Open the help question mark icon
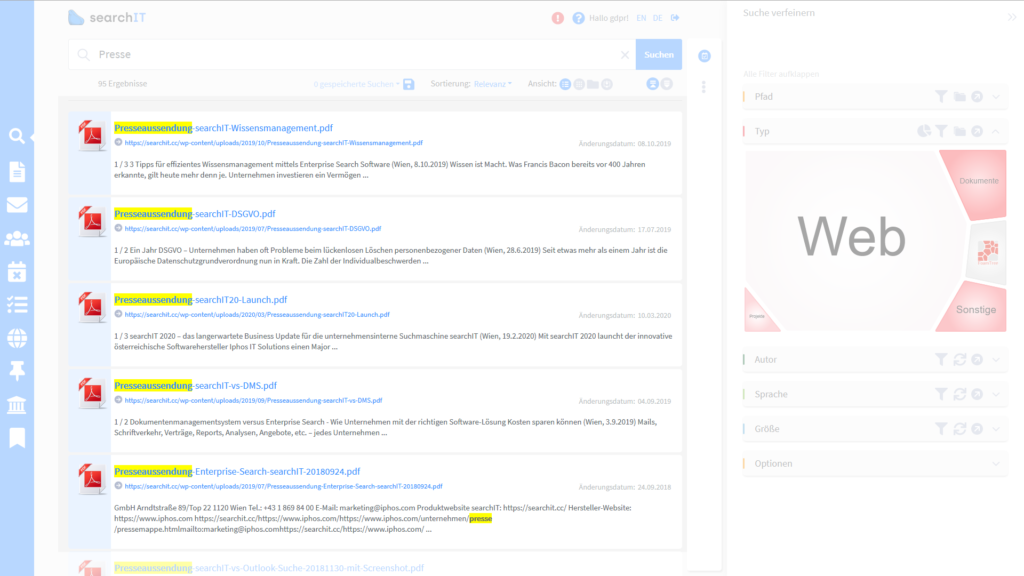 coord(578,18)
